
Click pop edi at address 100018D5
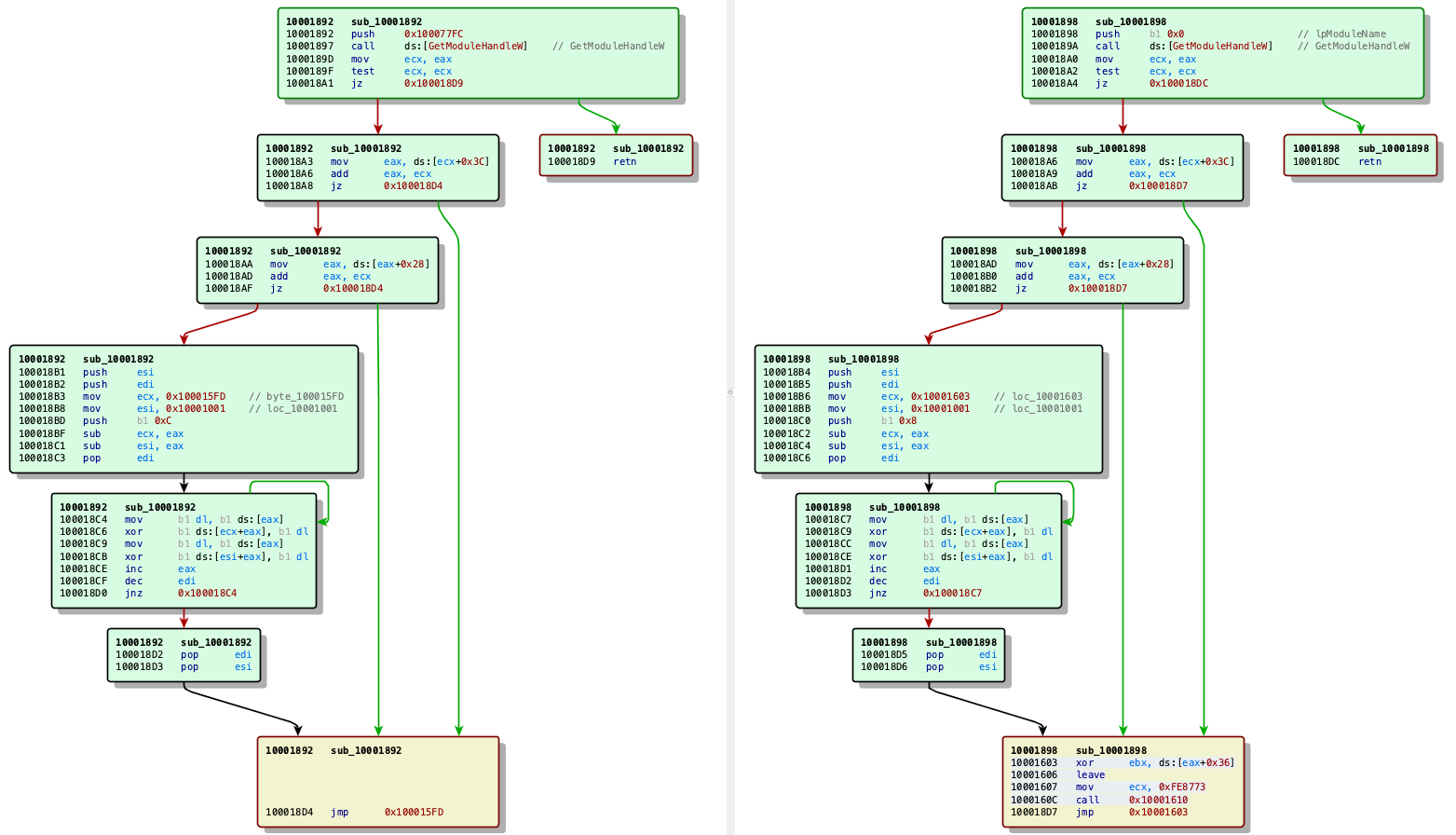coord(929,654)
